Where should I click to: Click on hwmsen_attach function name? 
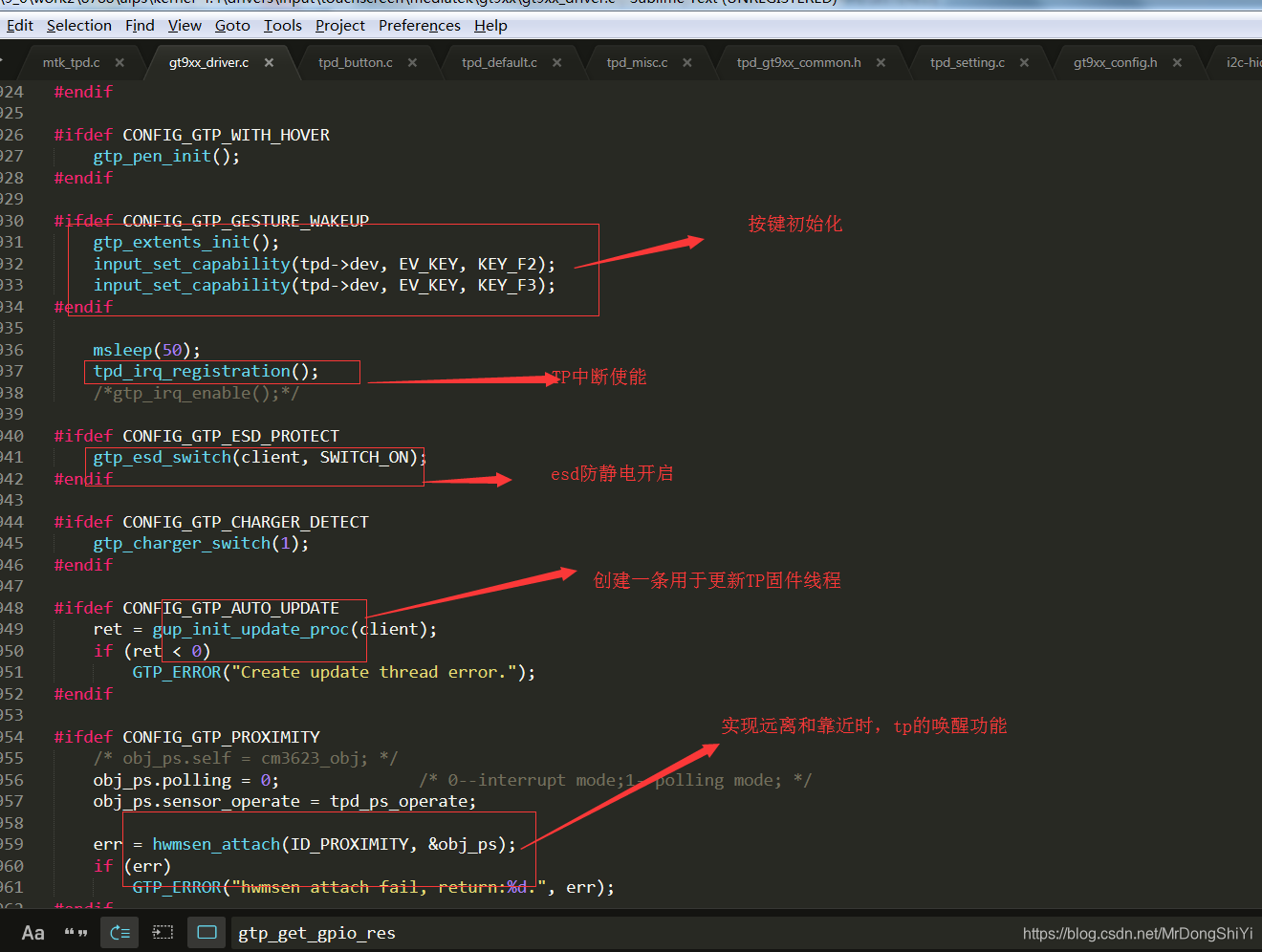tap(216, 844)
